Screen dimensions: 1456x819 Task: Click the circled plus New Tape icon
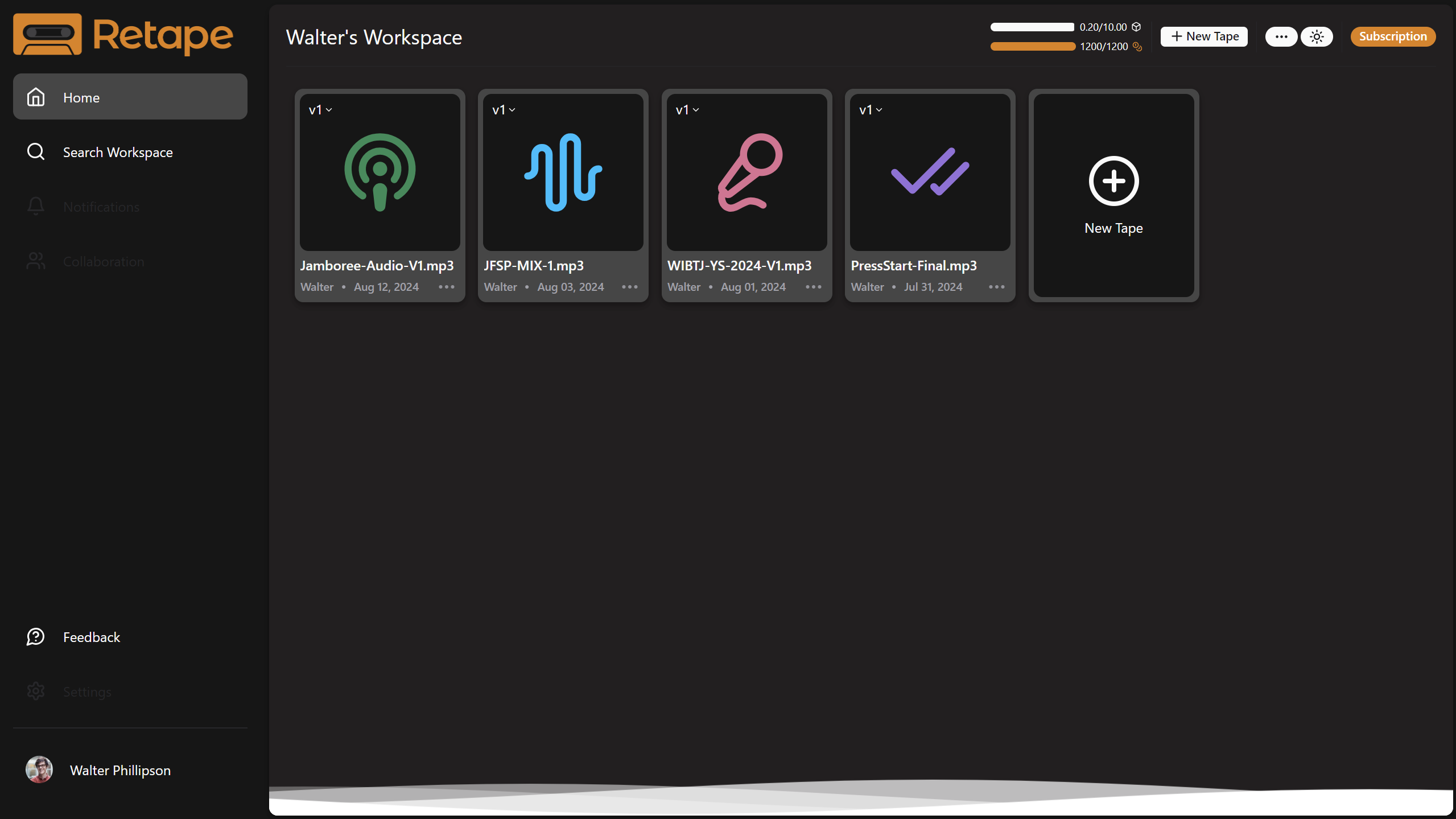pos(1113,181)
